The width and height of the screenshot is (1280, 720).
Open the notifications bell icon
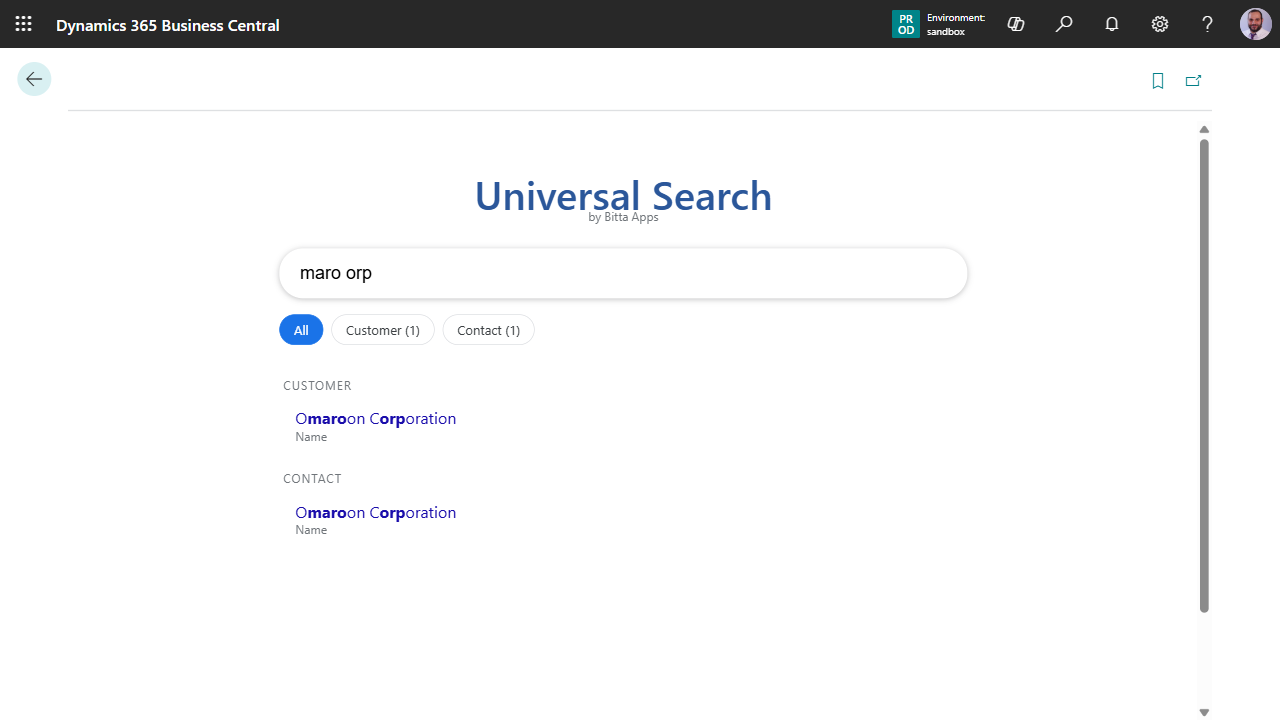point(1112,24)
